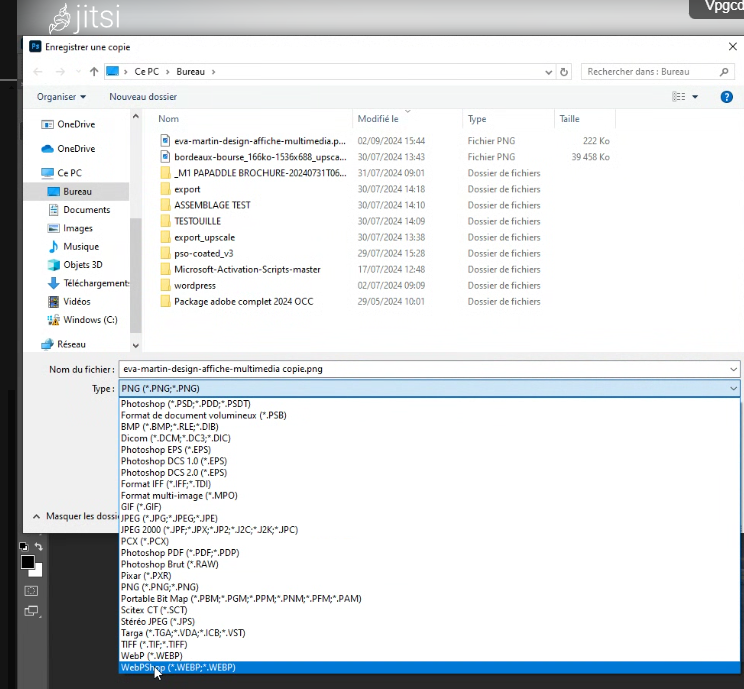Swap foreground and background colors icon
Screen dimensions: 744x689
(39, 547)
